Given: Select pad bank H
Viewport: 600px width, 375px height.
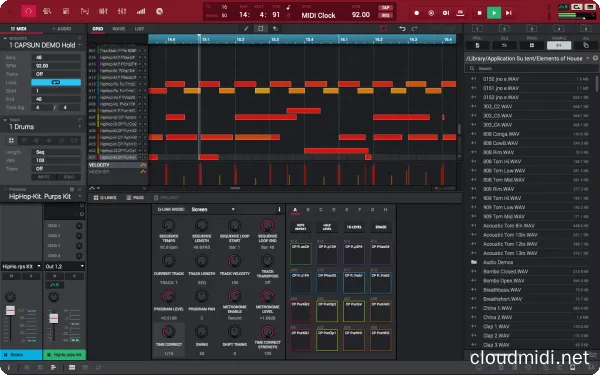Looking at the screenshot, I should (x=385, y=210).
